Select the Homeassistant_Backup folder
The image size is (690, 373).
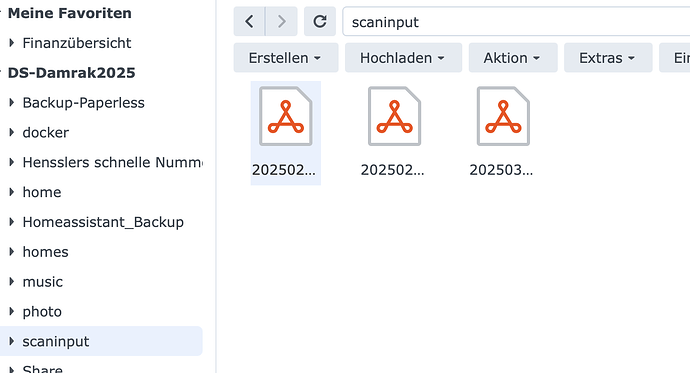pos(103,222)
